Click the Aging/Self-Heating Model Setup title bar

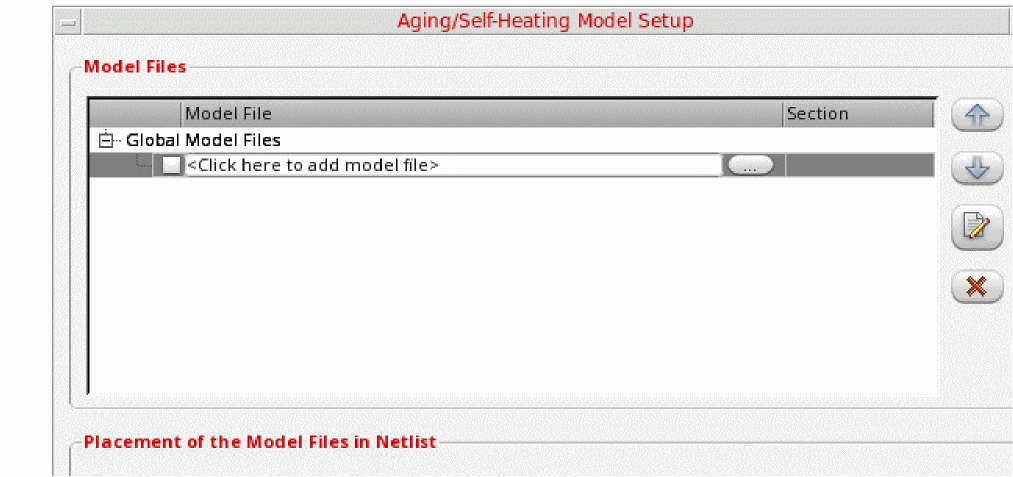(545, 21)
